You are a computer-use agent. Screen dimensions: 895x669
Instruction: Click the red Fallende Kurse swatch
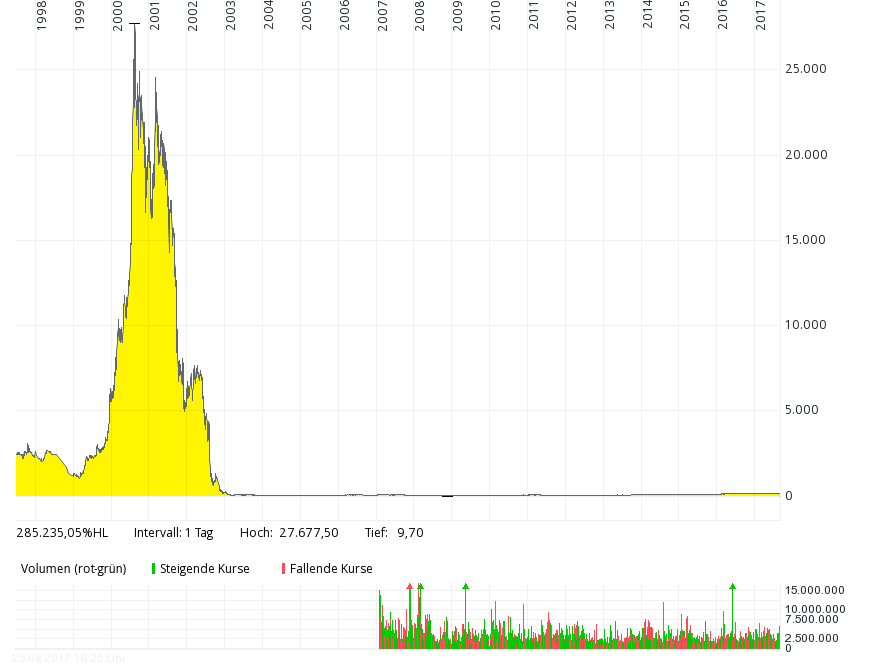click(283, 569)
